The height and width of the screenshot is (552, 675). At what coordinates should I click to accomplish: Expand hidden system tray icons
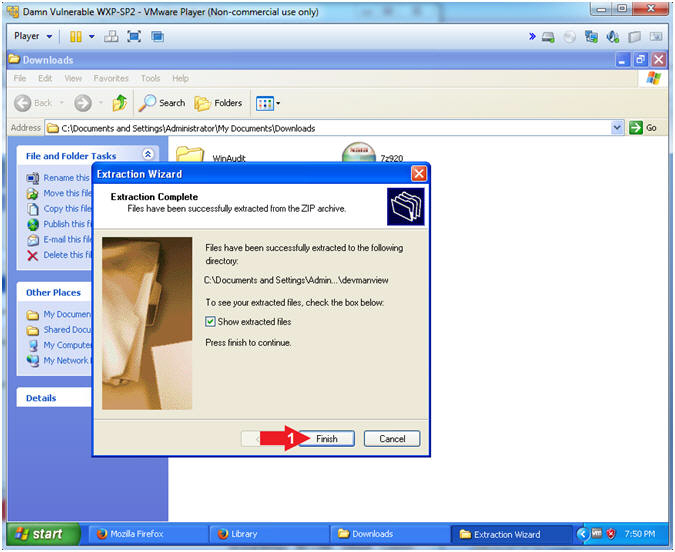582,534
